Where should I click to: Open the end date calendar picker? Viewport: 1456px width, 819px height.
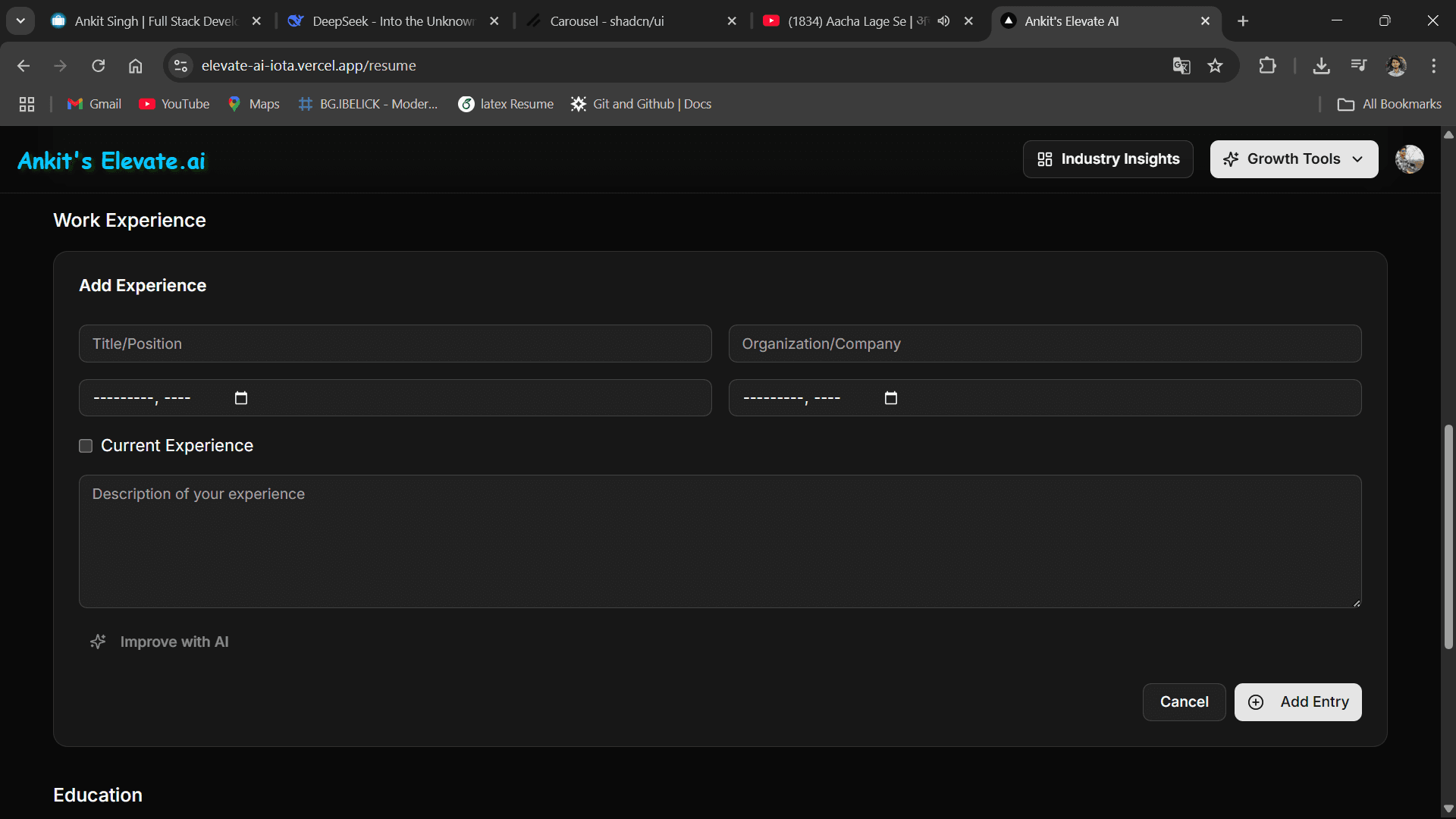point(891,398)
